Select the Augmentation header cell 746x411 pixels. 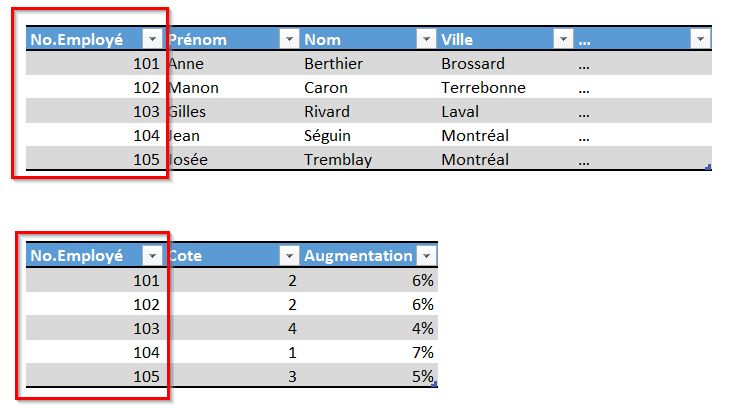tap(358, 255)
